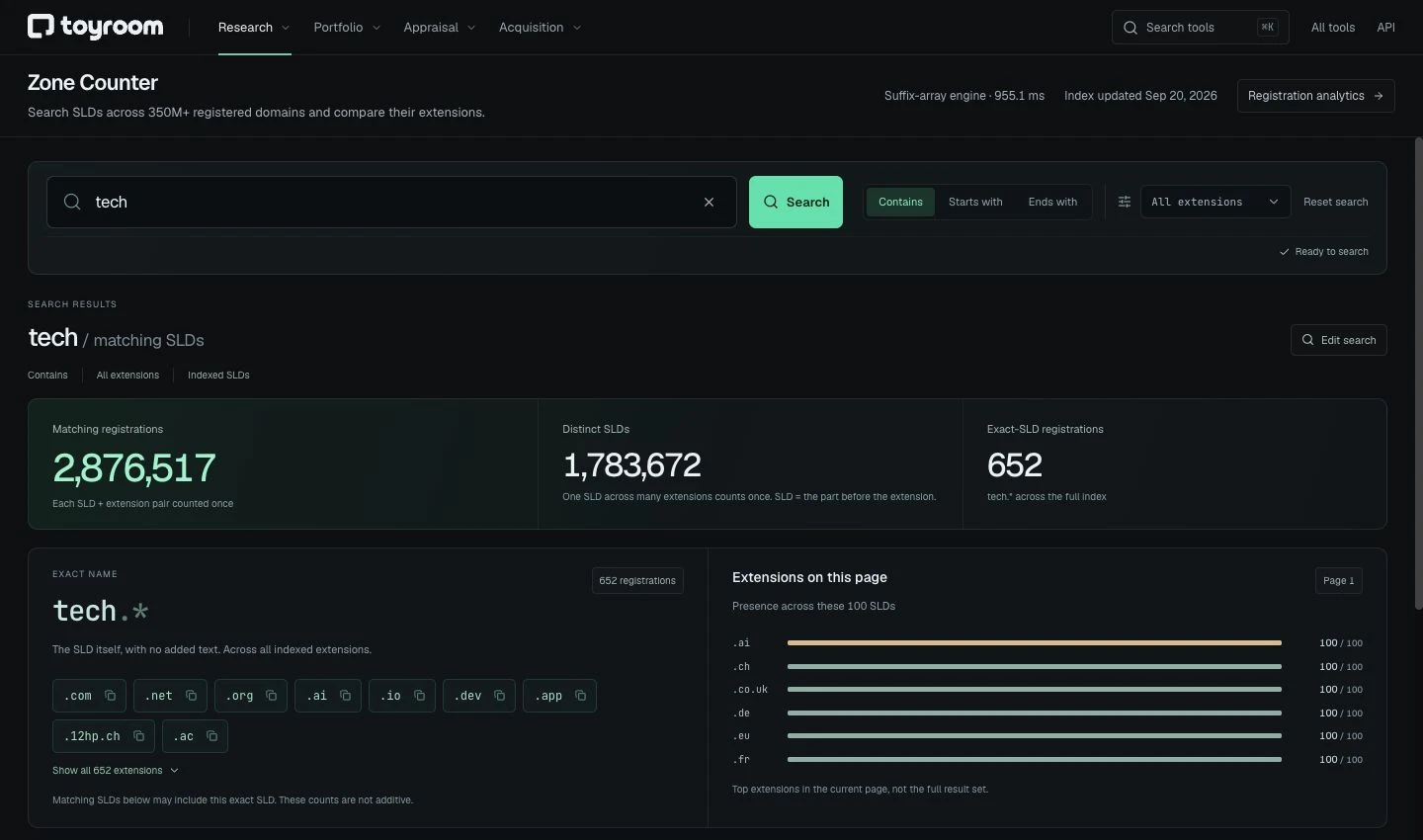Open the Research menu
The image size is (1423, 840).
pyautogui.click(x=254, y=28)
